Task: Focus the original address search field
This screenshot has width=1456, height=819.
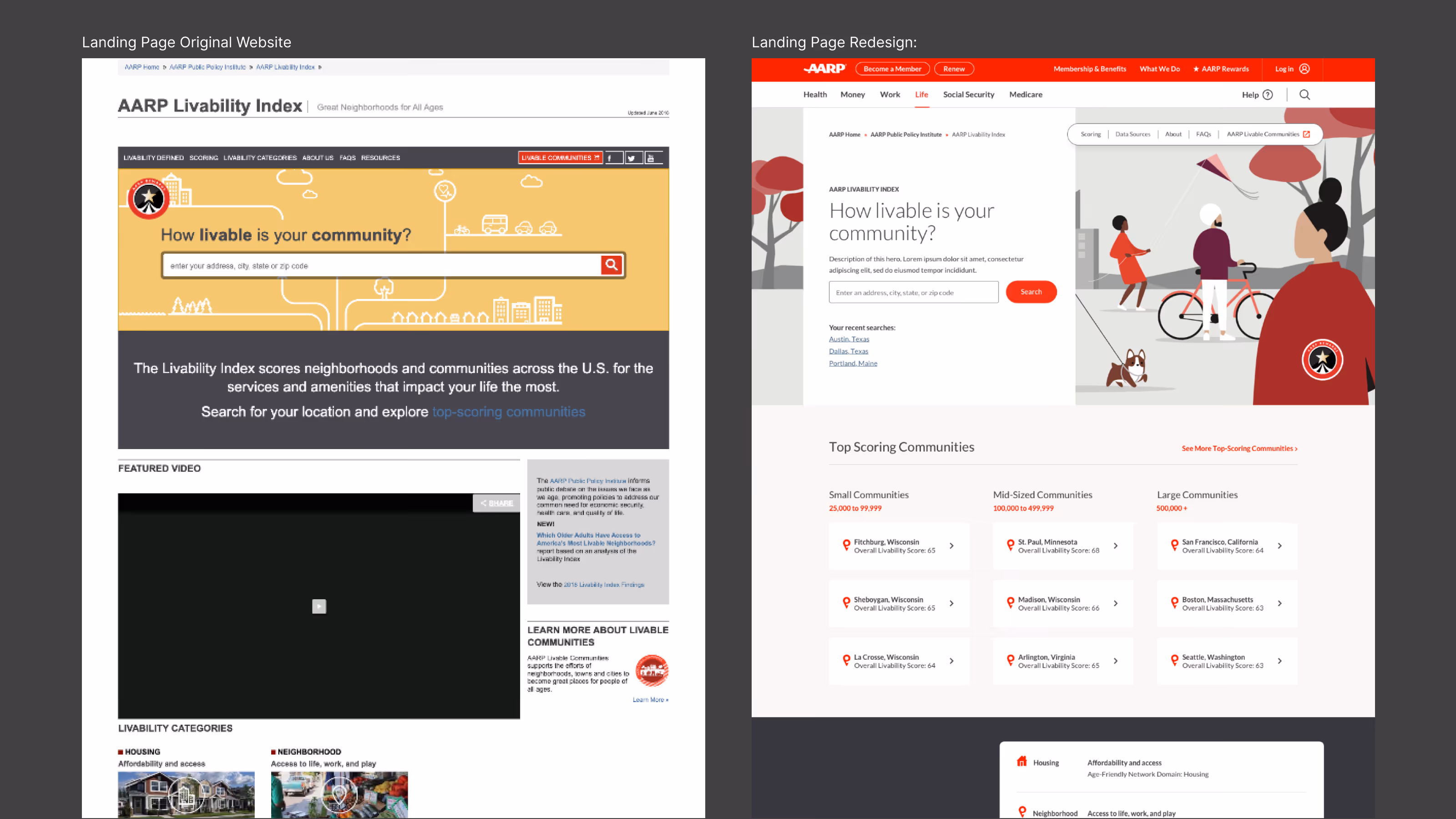Action: 382,266
